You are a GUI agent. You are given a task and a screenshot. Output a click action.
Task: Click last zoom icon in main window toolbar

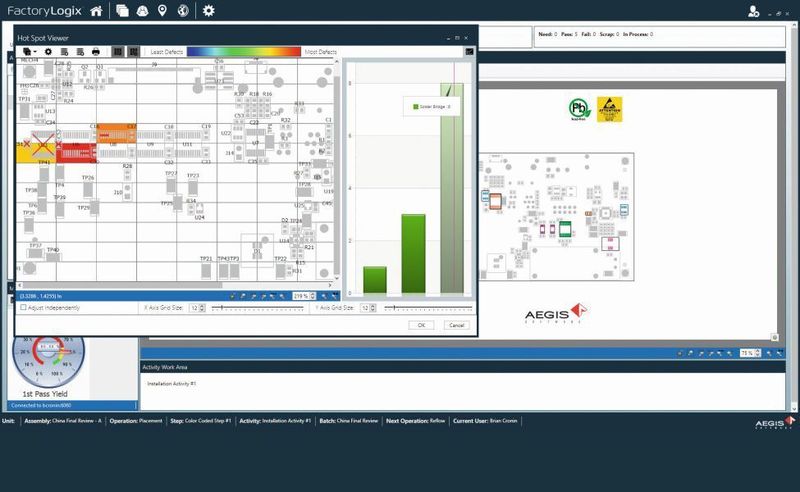779,353
